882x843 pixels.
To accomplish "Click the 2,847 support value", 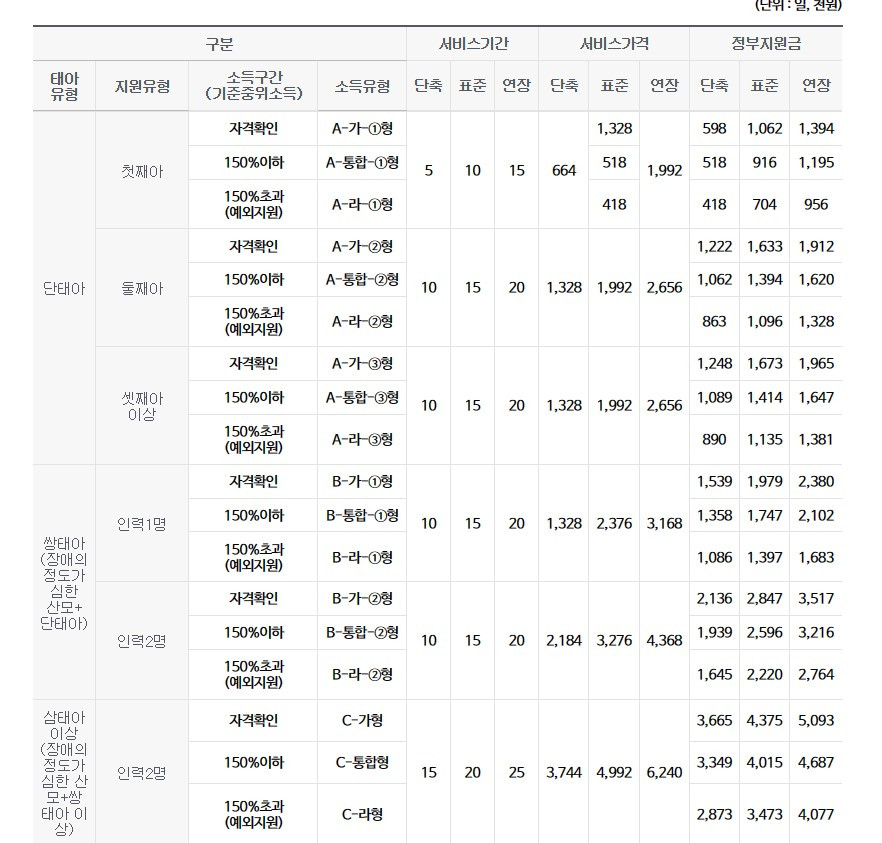I will (765, 598).
